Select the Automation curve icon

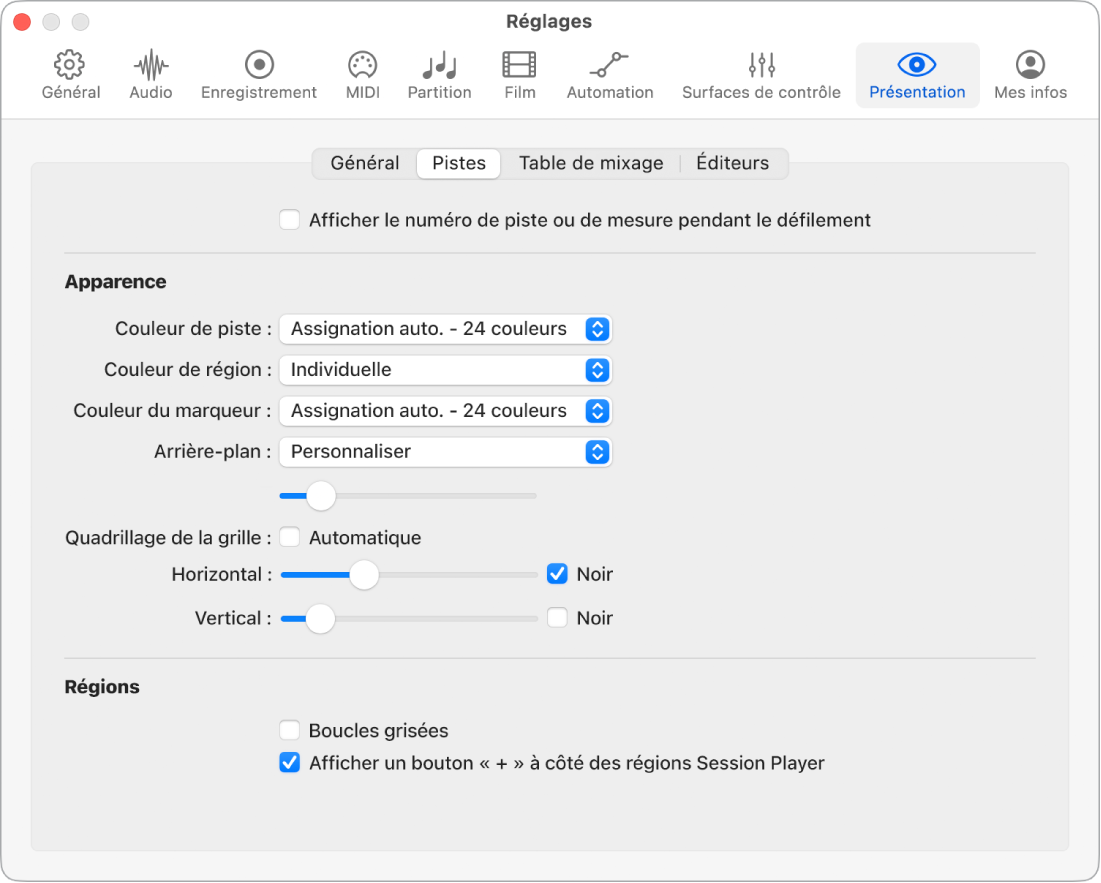coord(609,66)
